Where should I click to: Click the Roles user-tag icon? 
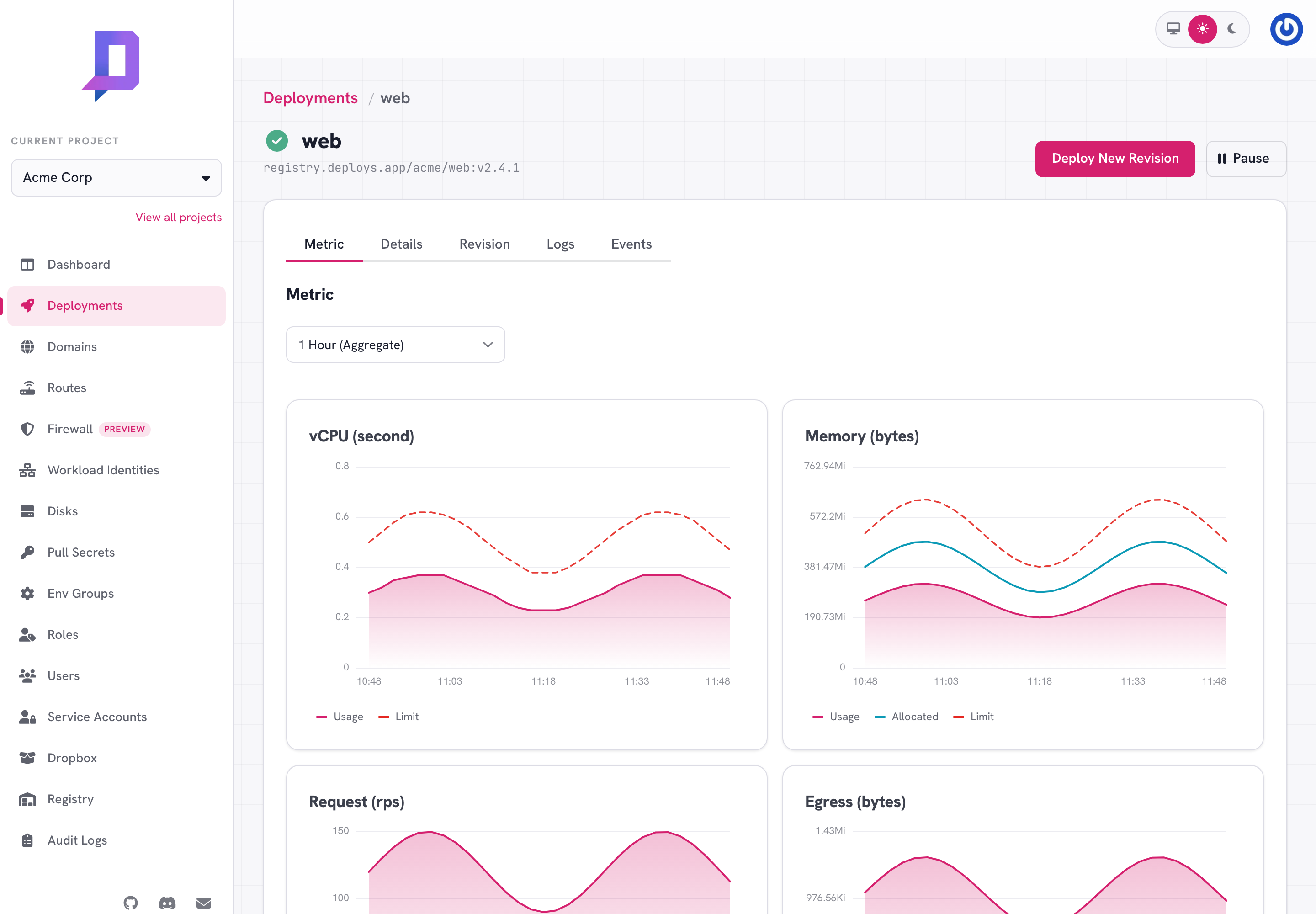tap(27, 634)
